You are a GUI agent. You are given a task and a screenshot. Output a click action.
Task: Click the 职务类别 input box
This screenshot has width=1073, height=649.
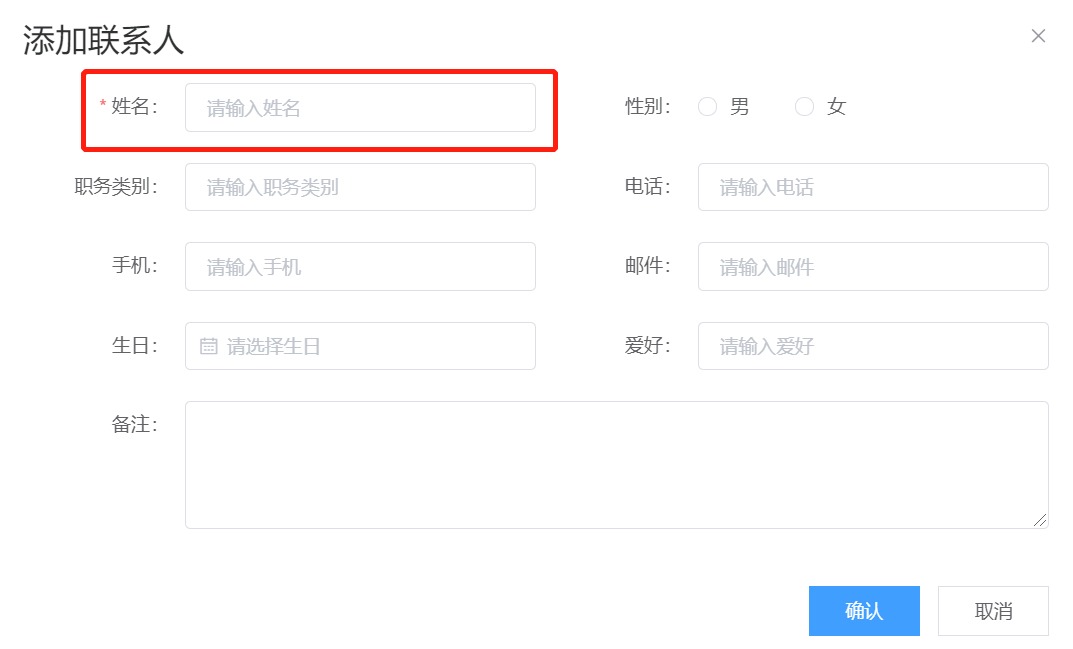[360, 187]
